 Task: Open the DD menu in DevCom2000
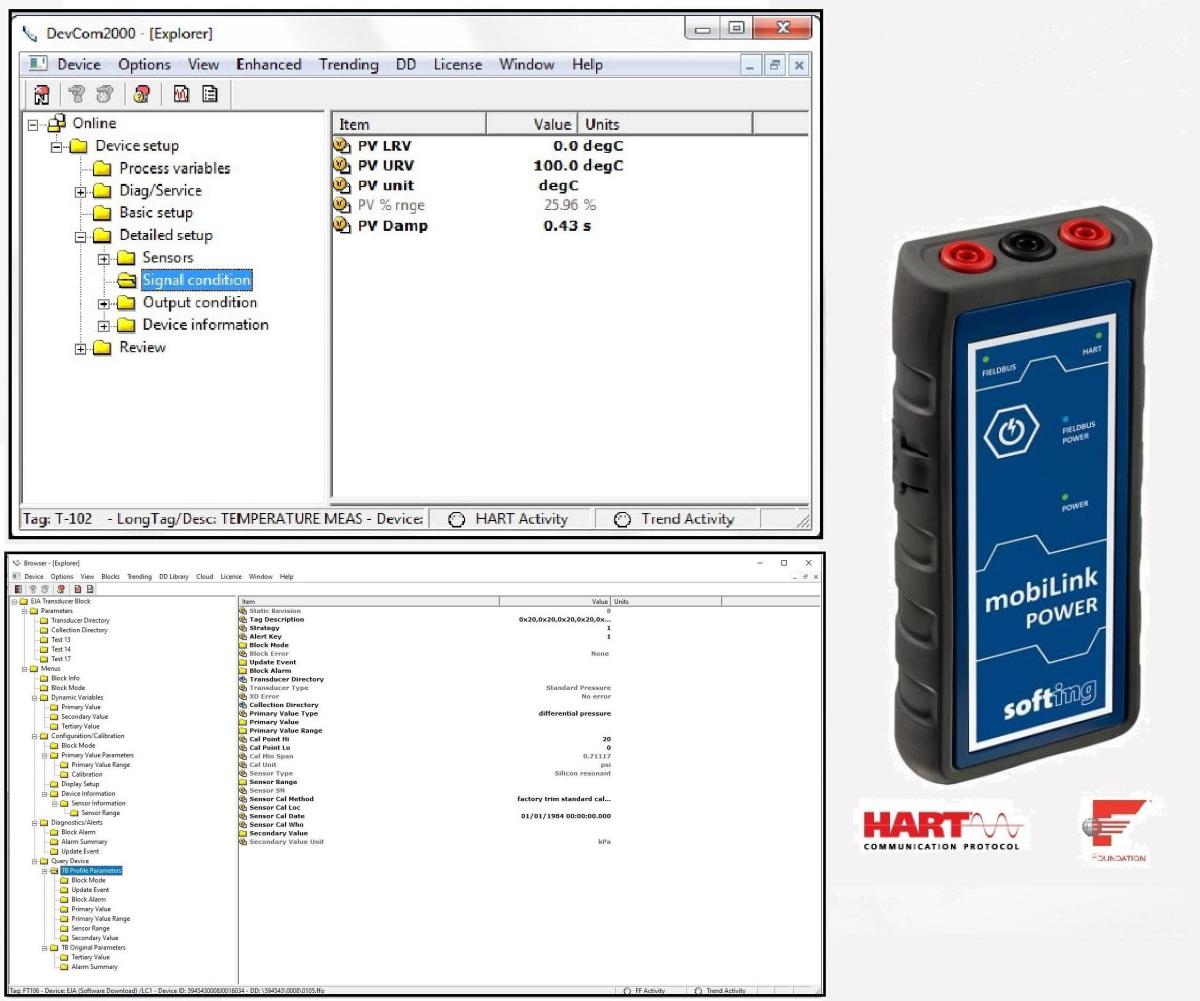[x=406, y=64]
